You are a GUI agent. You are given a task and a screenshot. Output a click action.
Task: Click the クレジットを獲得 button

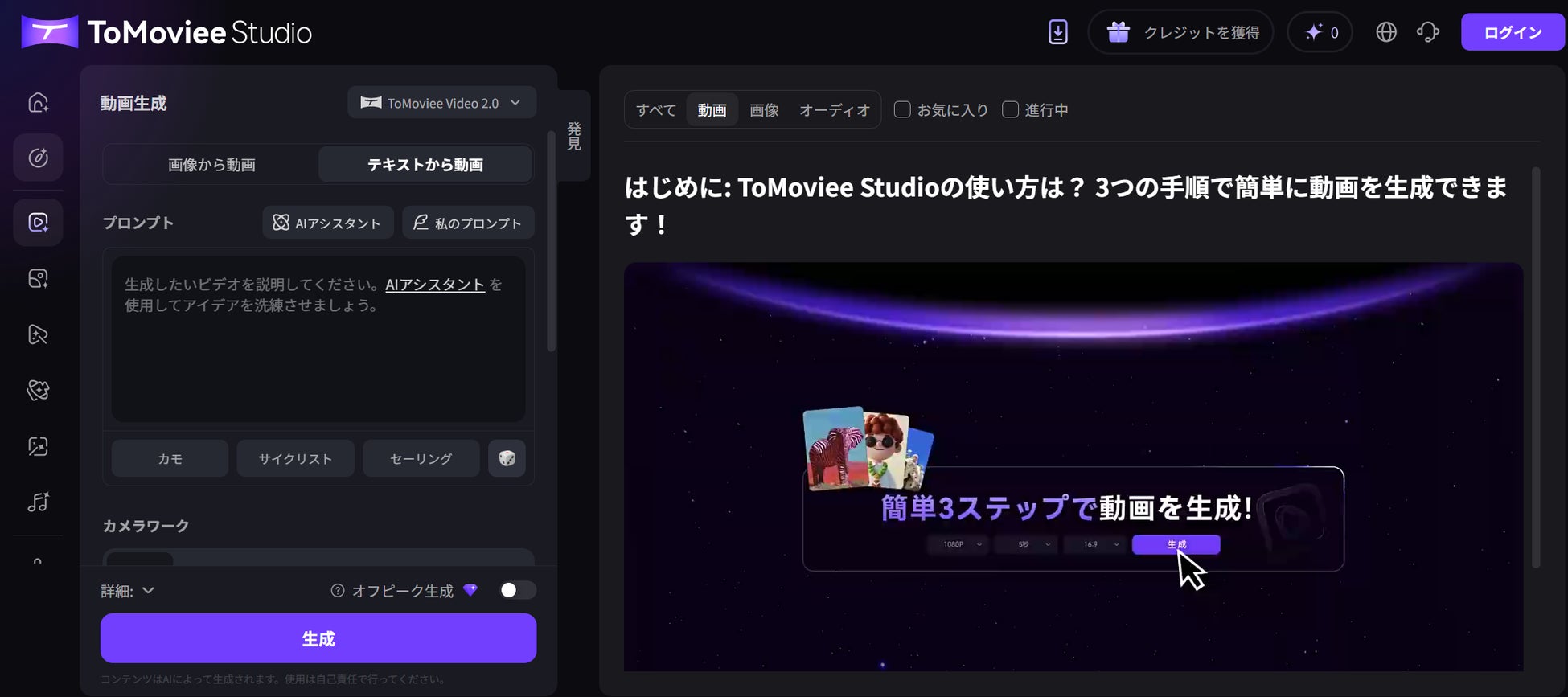1180,32
